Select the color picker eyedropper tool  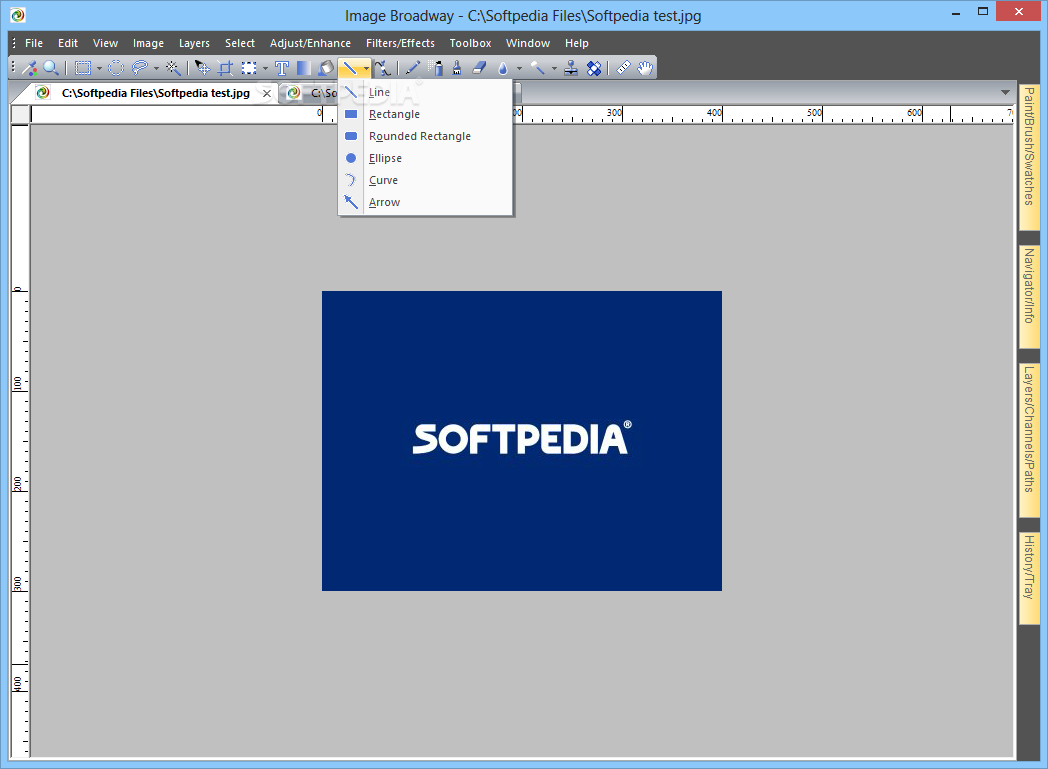(x=29, y=67)
